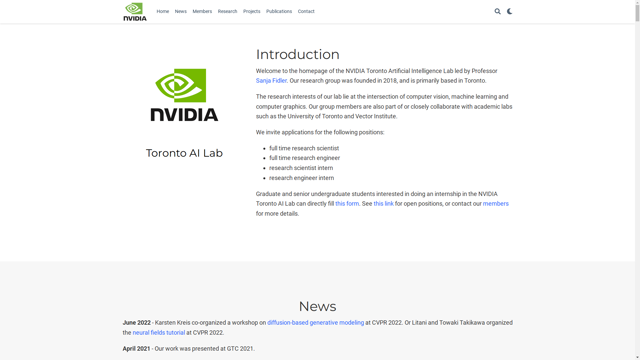Image resolution: width=640 pixels, height=360 pixels.
Task: Follow the 'members' link in introduction
Action: (496, 204)
